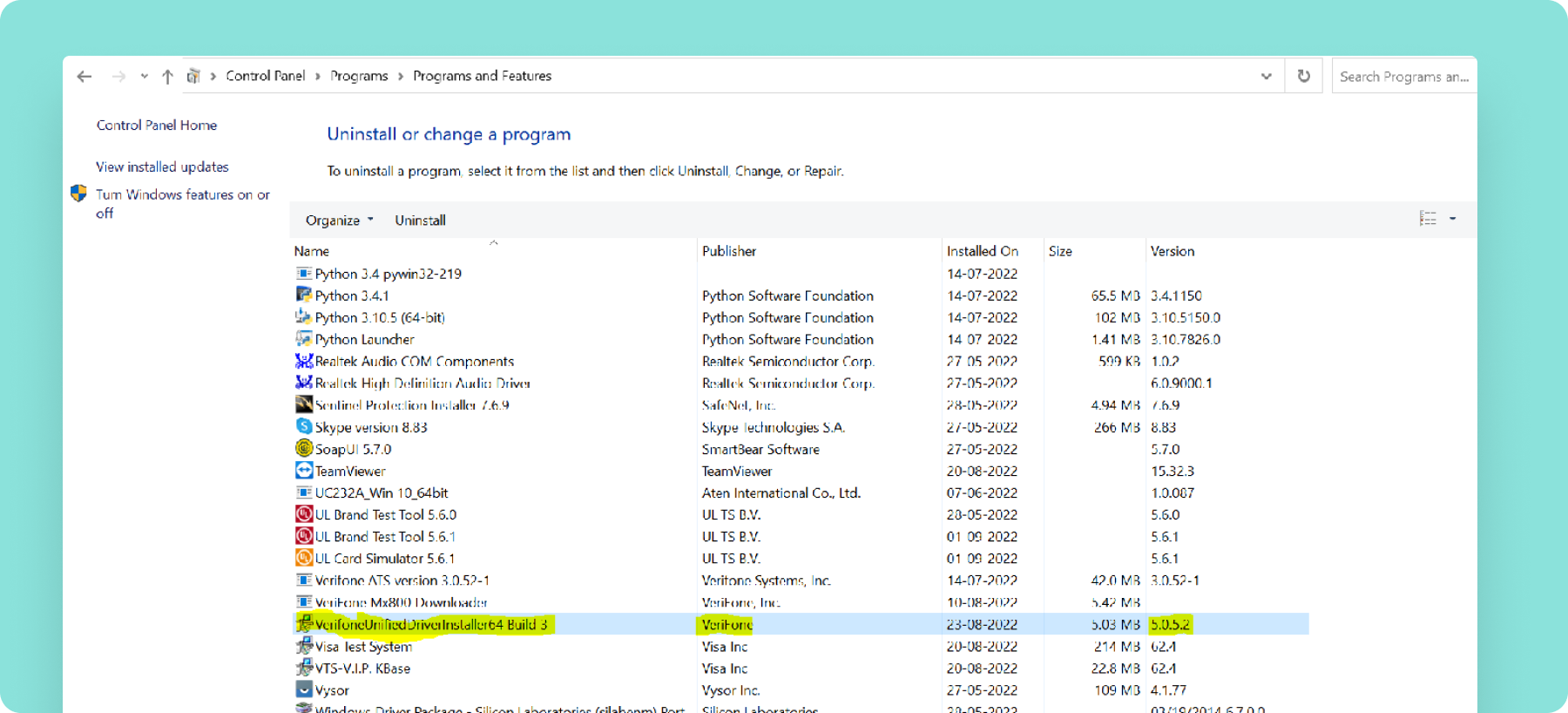Sort list by Version column header
The image size is (1568, 713).
[x=1173, y=251]
